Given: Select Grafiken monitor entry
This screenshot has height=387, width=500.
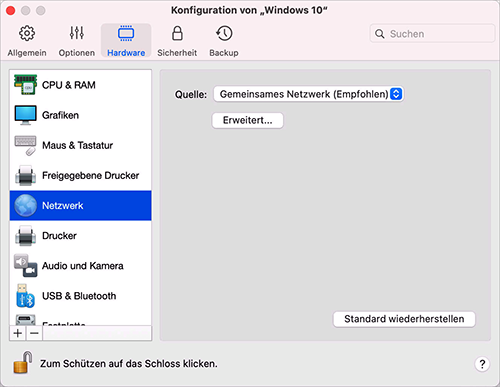Looking at the screenshot, I should (81, 115).
